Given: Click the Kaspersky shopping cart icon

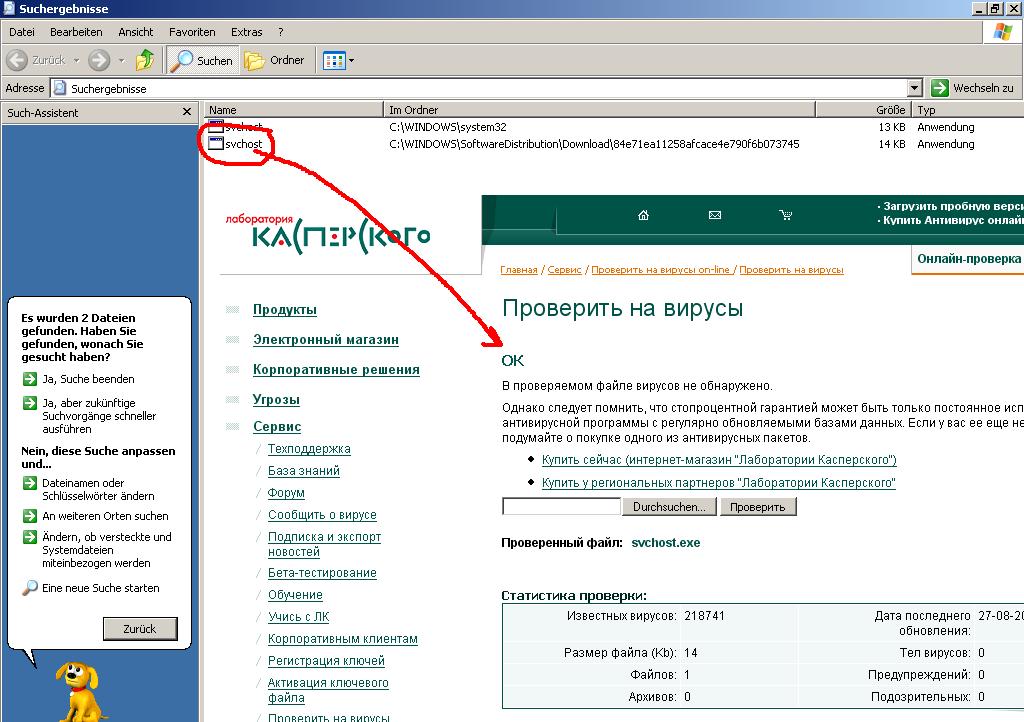Looking at the screenshot, I should click(x=786, y=215).
